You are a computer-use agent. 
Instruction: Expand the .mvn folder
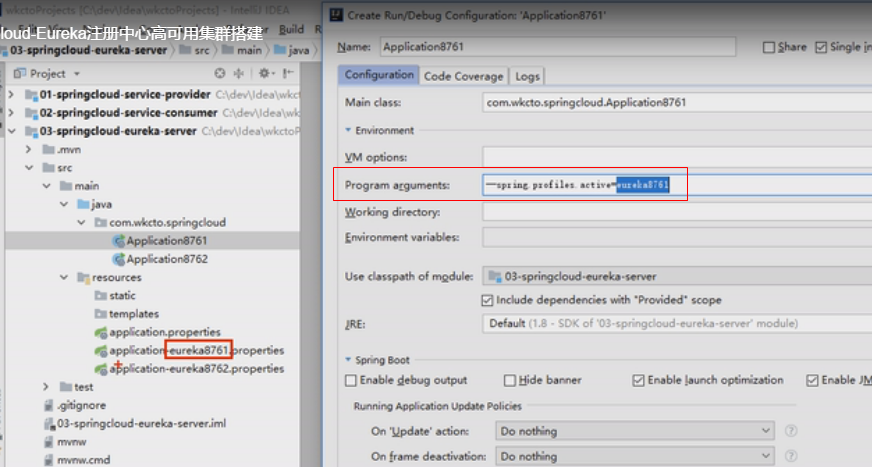click(x=29, y=149)
